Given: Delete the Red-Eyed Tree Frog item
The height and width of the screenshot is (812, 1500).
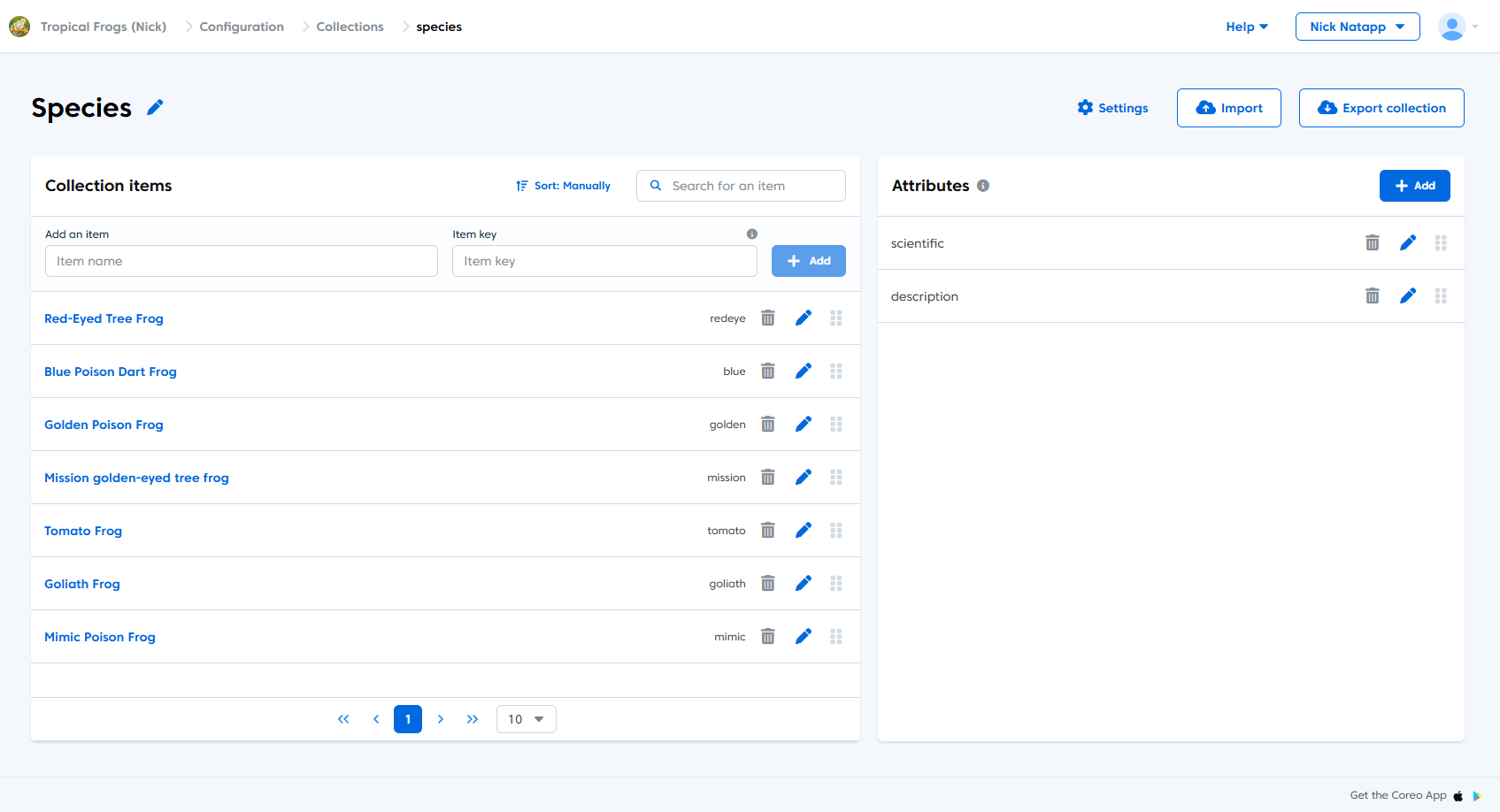Looking at the screenshot, I should [768, 318].
